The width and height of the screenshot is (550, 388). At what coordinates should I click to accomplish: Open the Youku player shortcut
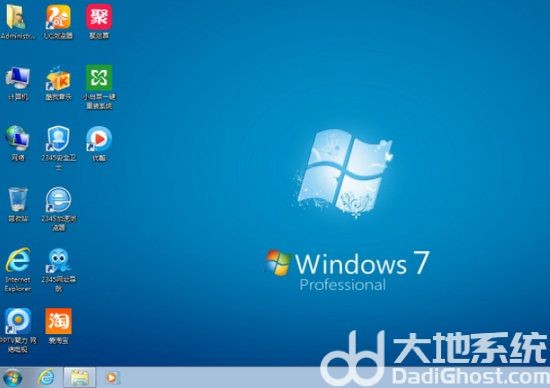click(x=99, y=139)
